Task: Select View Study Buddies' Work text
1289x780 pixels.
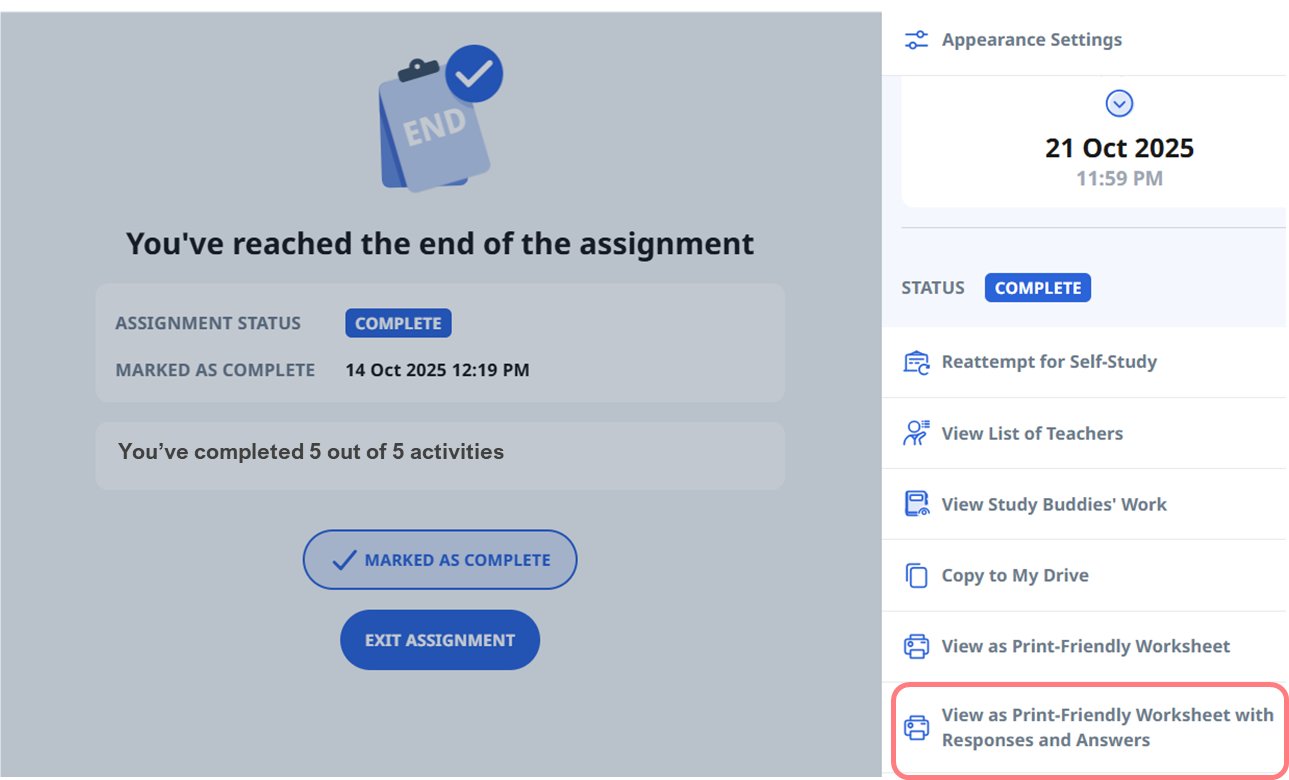Action: pos(1054,504)
